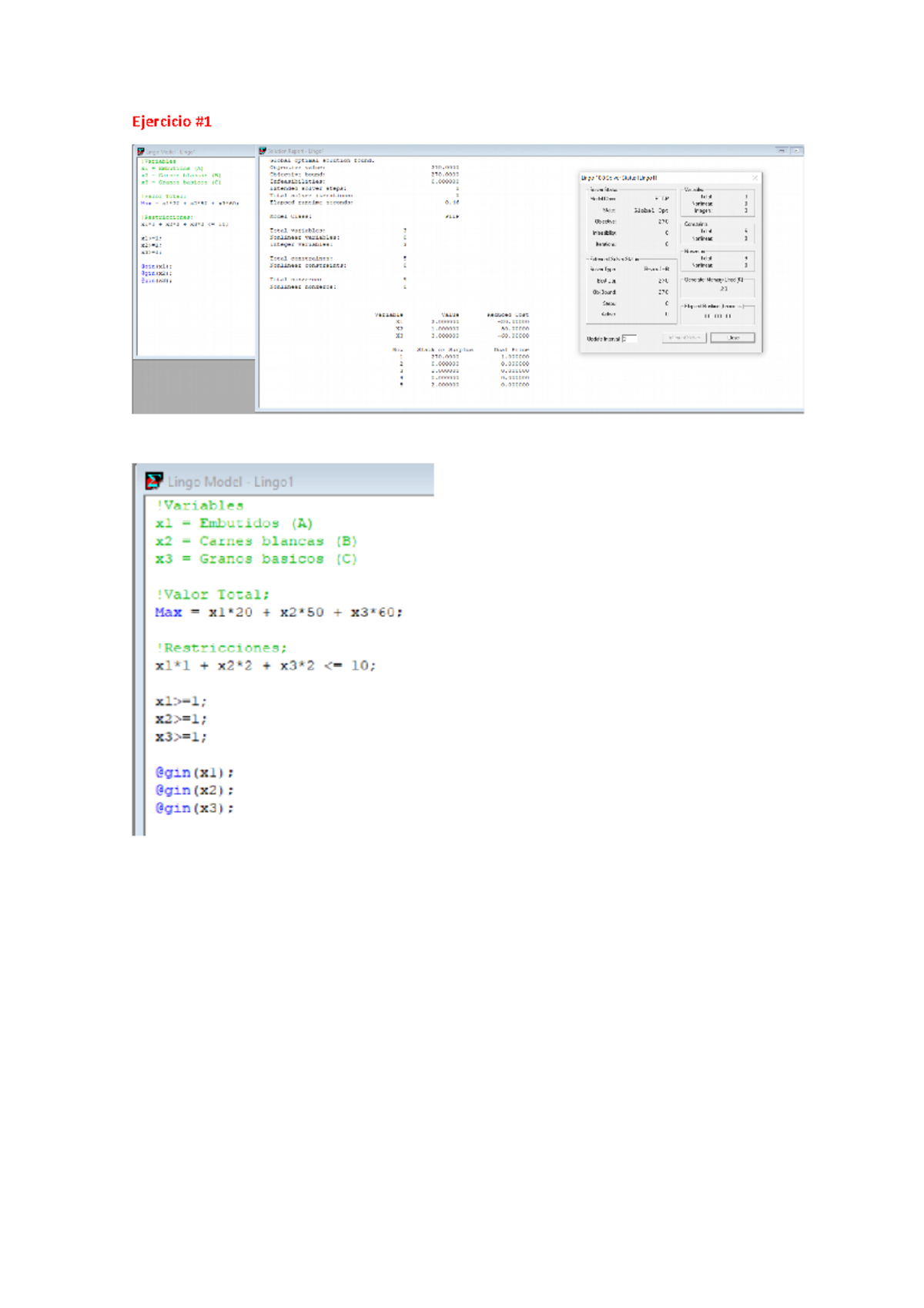
Task: Click the constraint "x1*1 + x2*2 + x3*2 <= 10;" in the large model
Action: click(266, 666)
